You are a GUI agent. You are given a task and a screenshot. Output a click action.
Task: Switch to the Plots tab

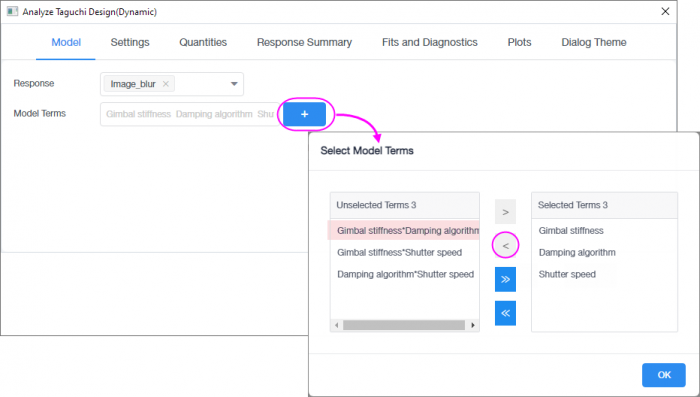coord(519,42)
